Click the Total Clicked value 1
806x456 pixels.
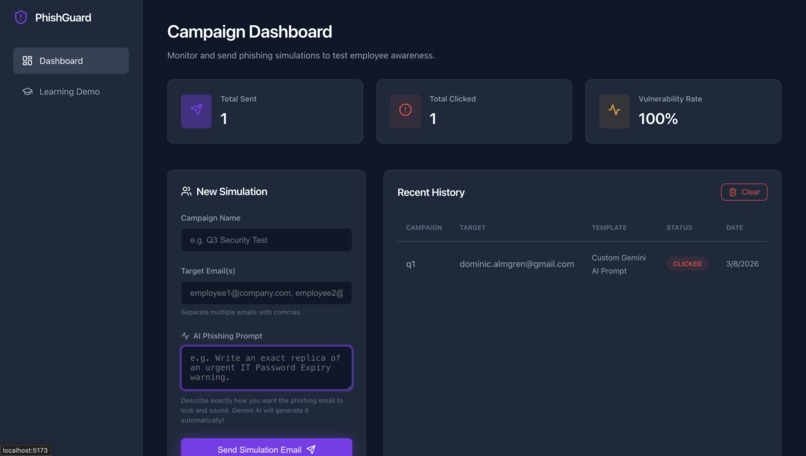click(433, 119)
